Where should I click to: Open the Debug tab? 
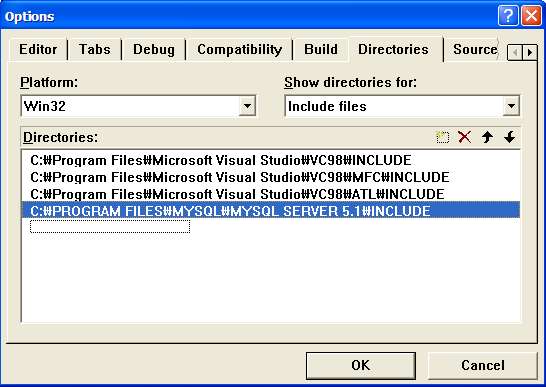(x=154, y=49)
